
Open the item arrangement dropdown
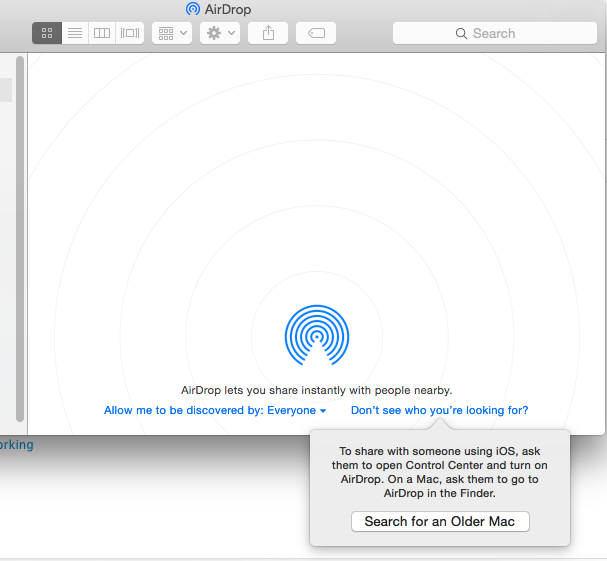pyautogui.click(x=172, y=33)
